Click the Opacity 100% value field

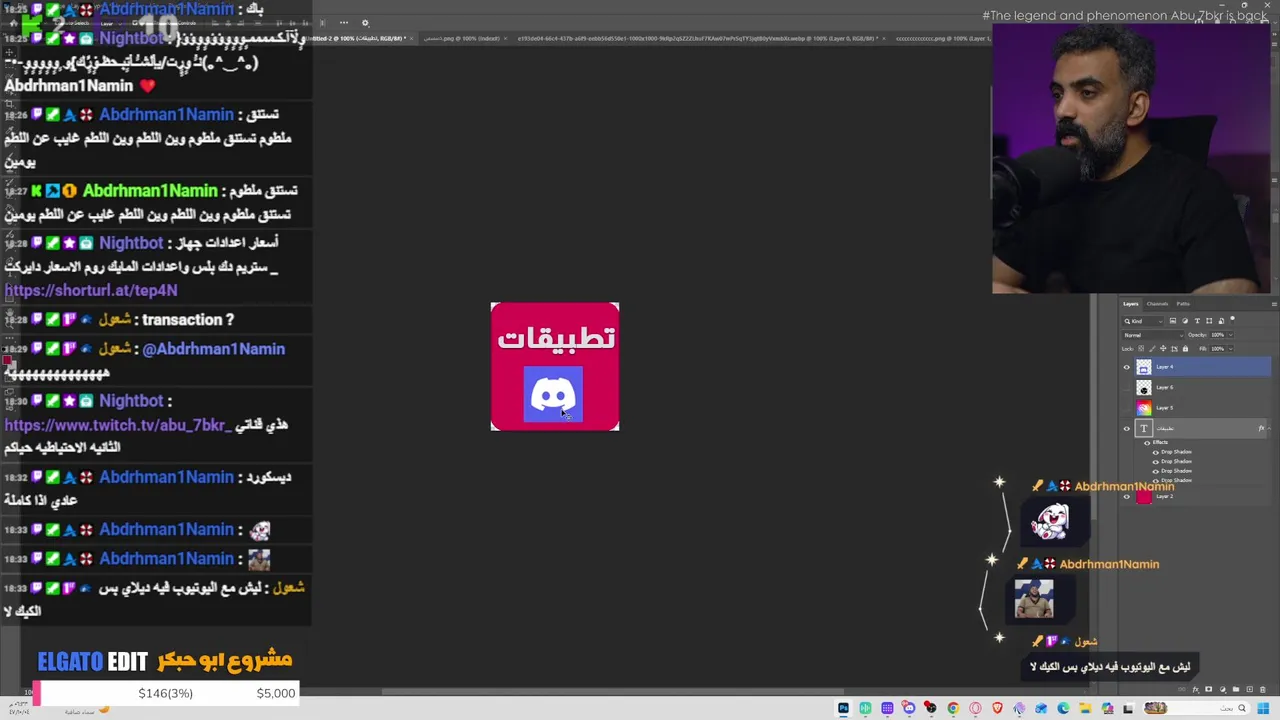1217,335
